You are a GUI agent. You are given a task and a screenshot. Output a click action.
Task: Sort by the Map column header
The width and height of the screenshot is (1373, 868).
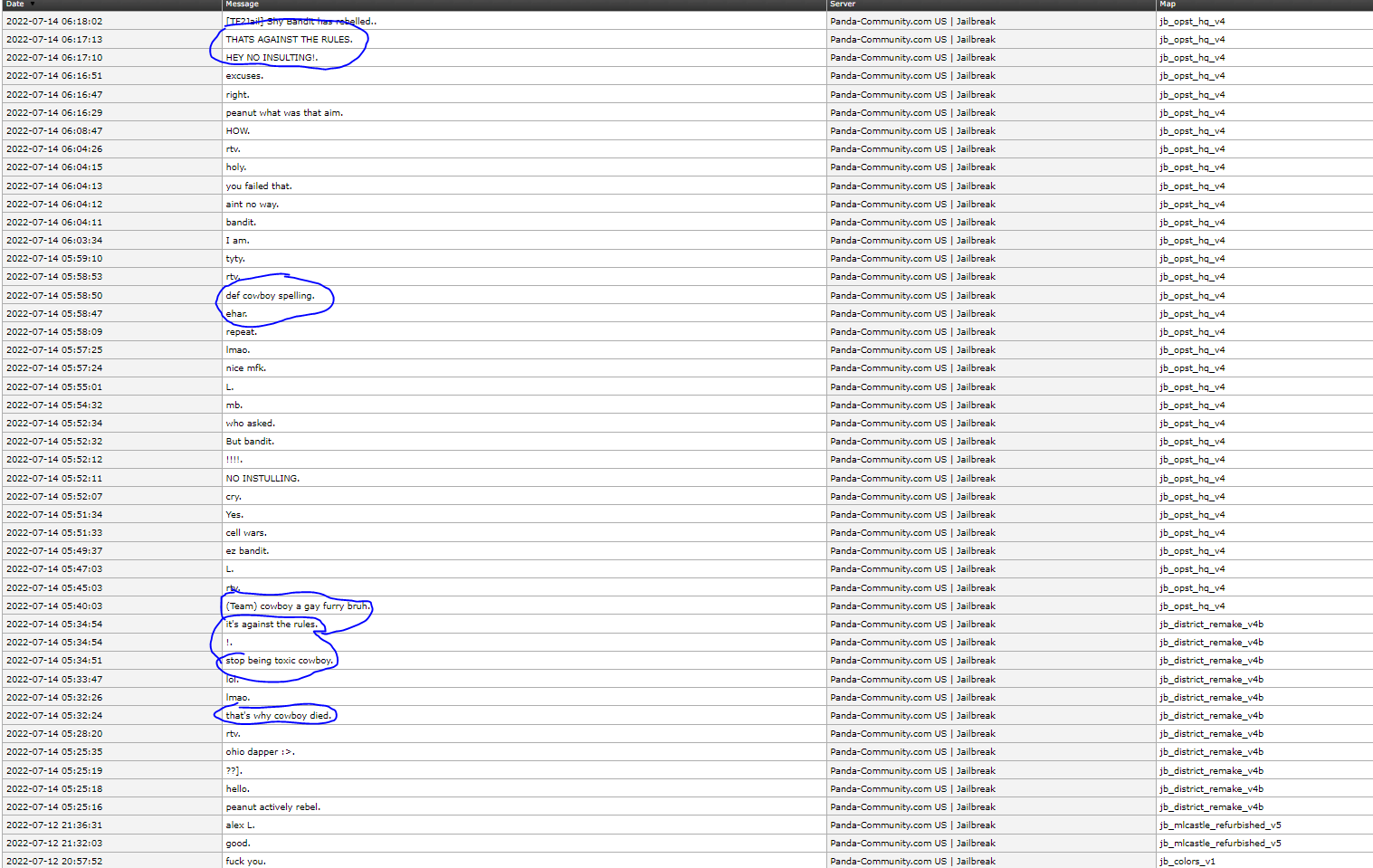pyautogui.click(x=1167, y=5)
